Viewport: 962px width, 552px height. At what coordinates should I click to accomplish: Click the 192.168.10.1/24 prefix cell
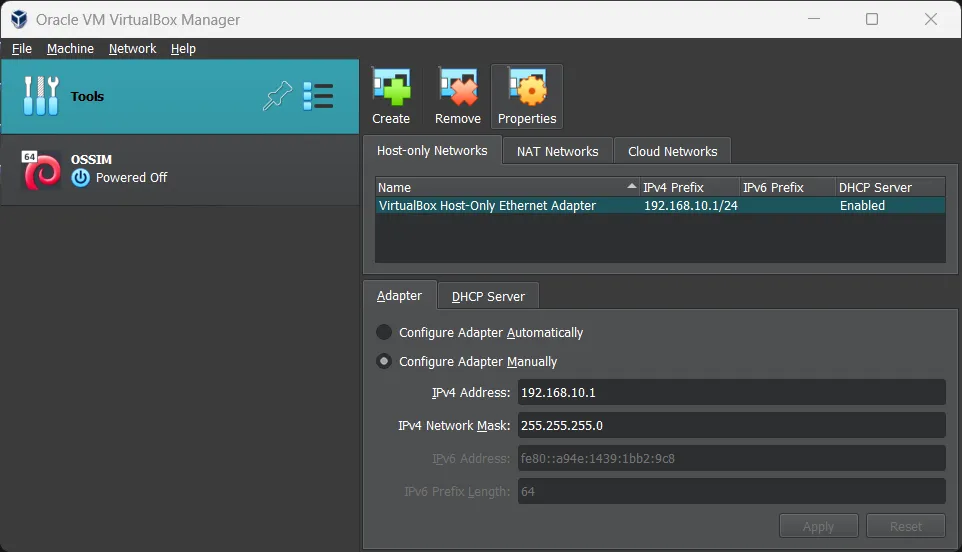click(690, 205)
